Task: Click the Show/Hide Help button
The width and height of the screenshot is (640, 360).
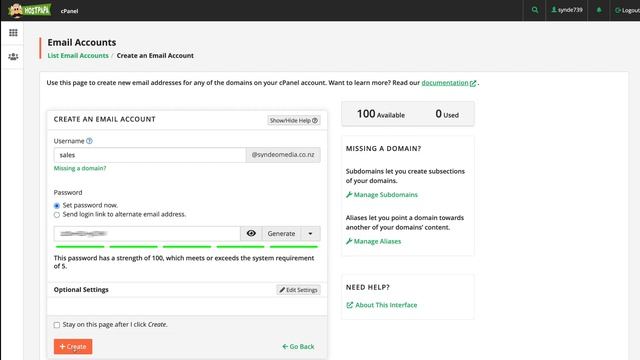Action: (x=293, y=120)
